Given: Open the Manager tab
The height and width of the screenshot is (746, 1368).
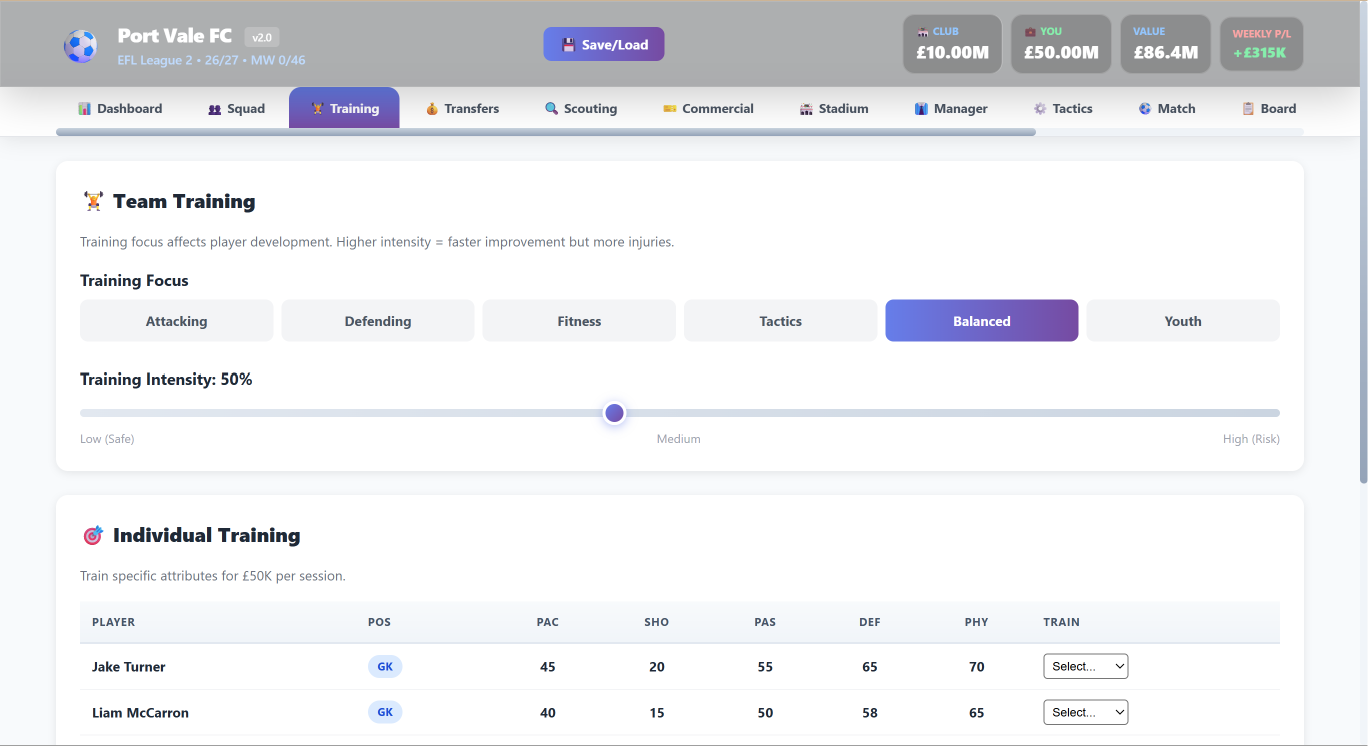Looking at the screenshot, I should [950, 108].
